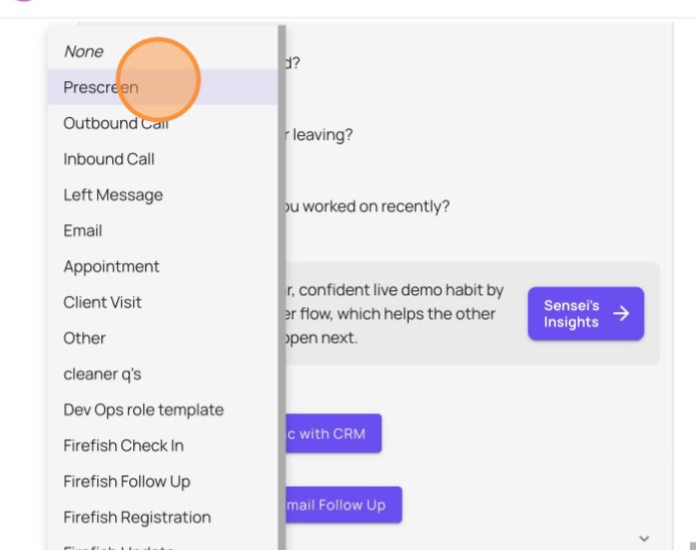
Task: Expand the chevron at bottom right
Action: point(644,538)
